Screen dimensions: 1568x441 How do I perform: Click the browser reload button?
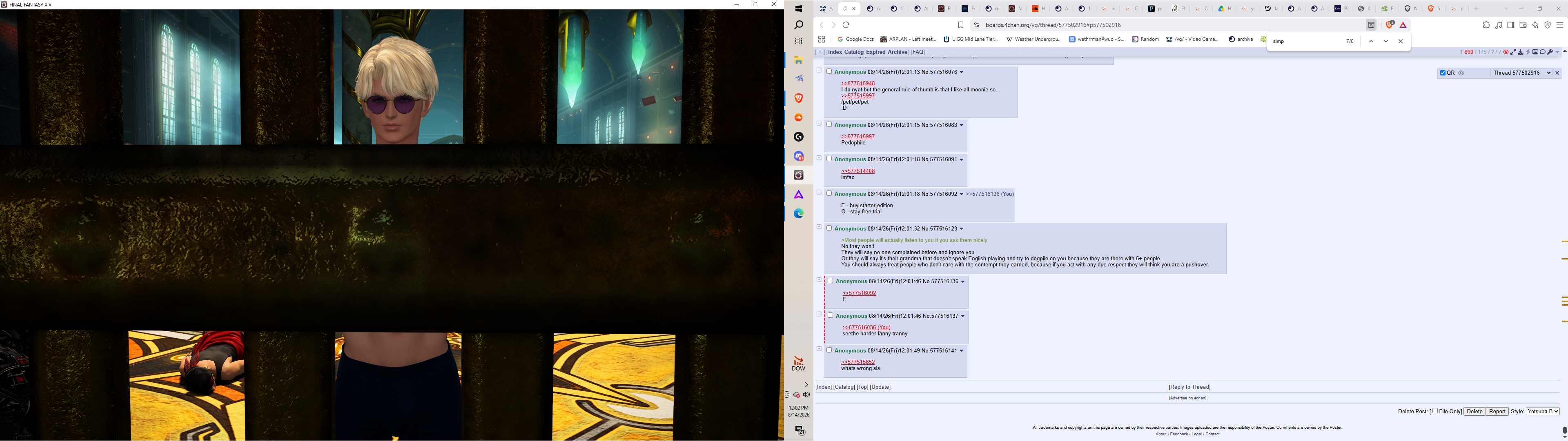846,25
